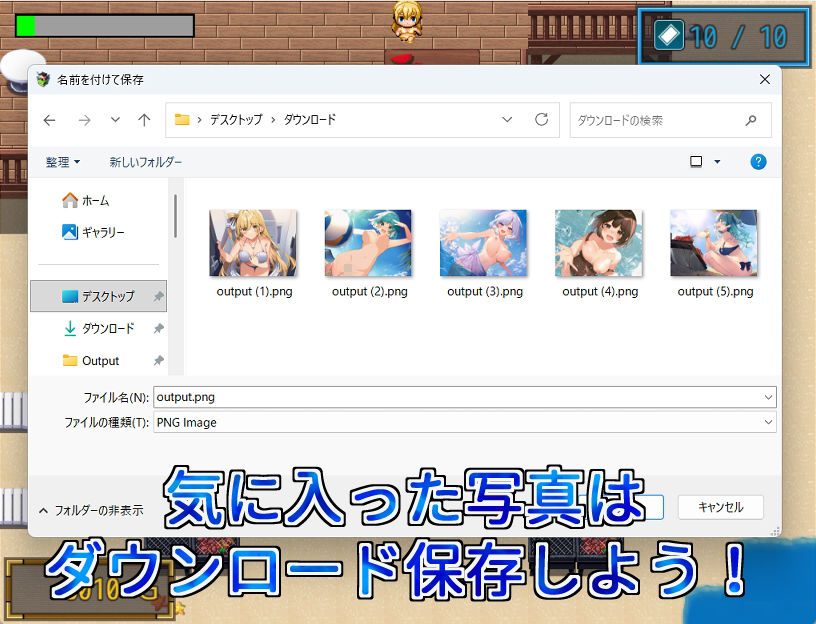Refresh the ダウンロード folder view
The height and width of the screenshot is (624, 816).
(541, 120)
